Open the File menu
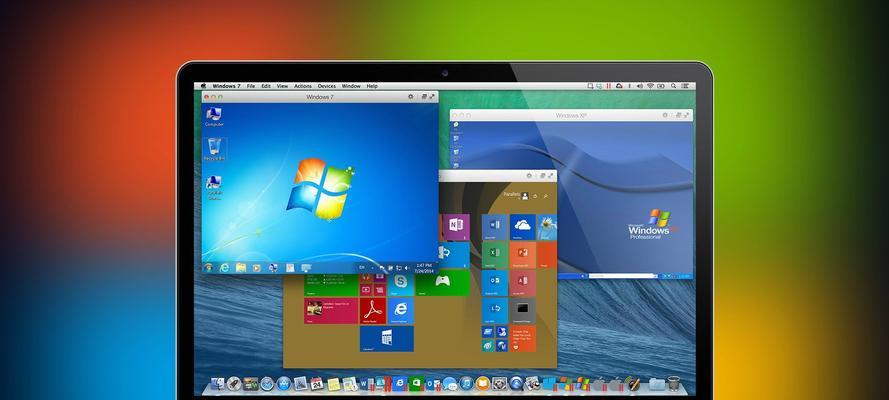Image resolution: width=889 pixels, height=400 pixels. pyautogui.click(x=251, y=86)
